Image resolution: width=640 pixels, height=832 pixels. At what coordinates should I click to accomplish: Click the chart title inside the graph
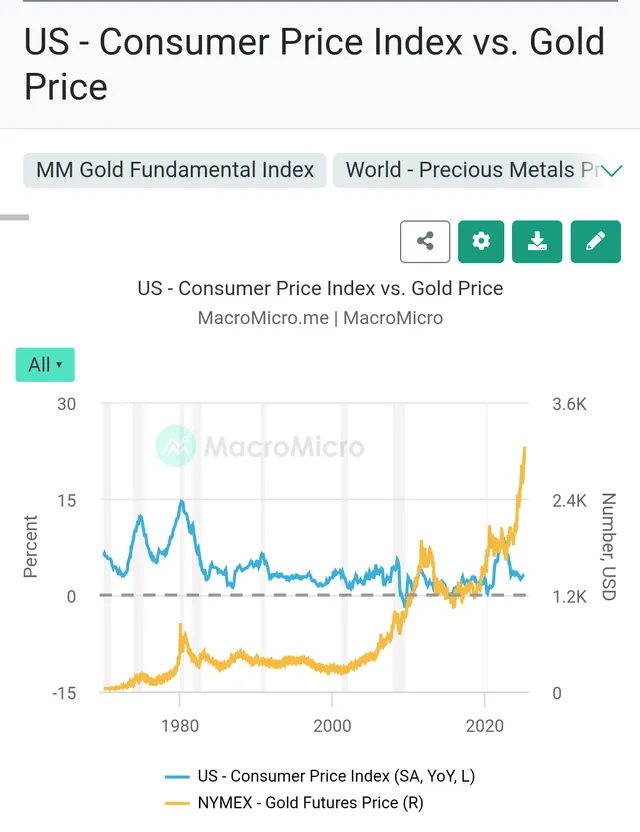[320, 289]
